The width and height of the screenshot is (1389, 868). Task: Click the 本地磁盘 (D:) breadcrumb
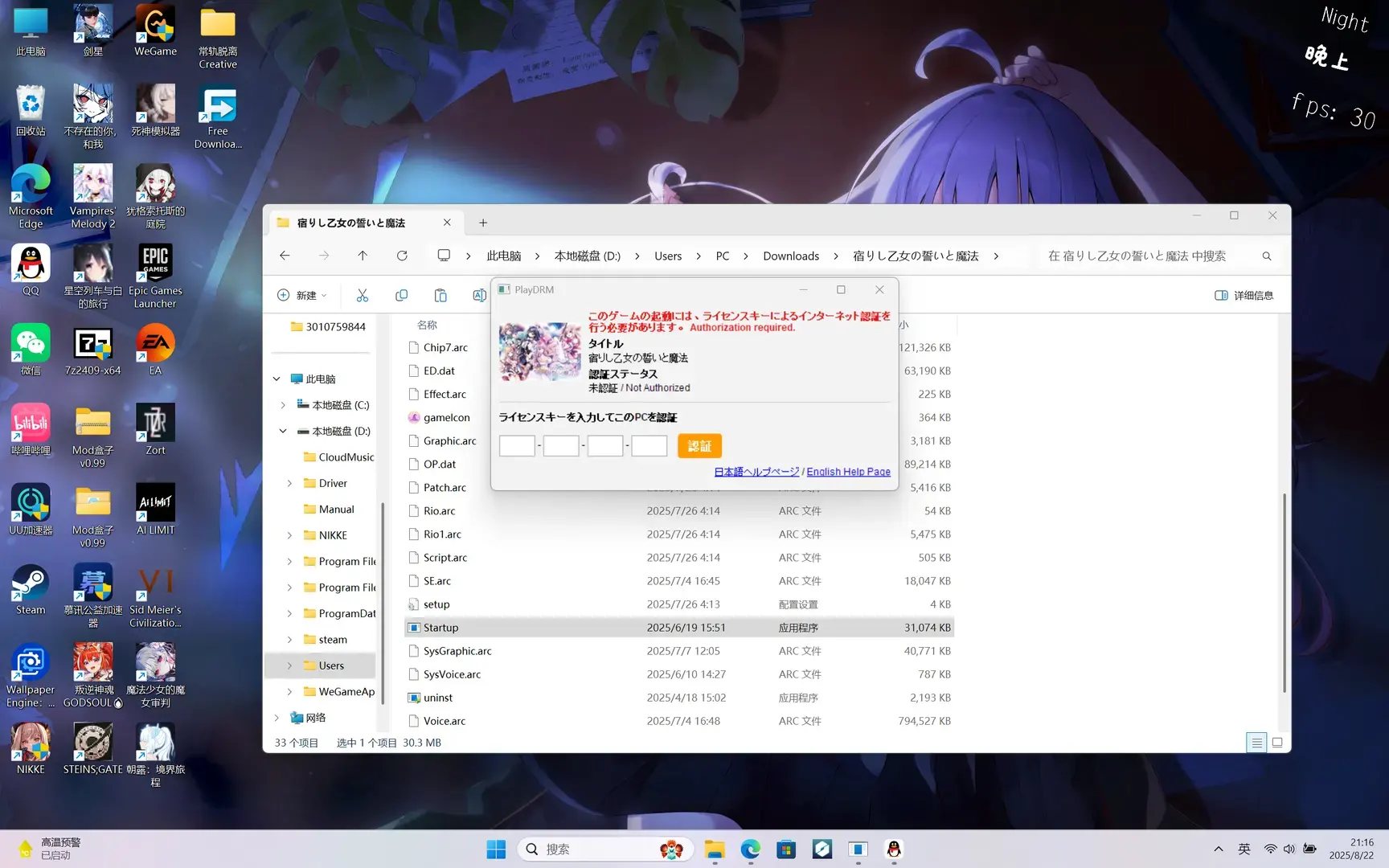click(587, 256)
